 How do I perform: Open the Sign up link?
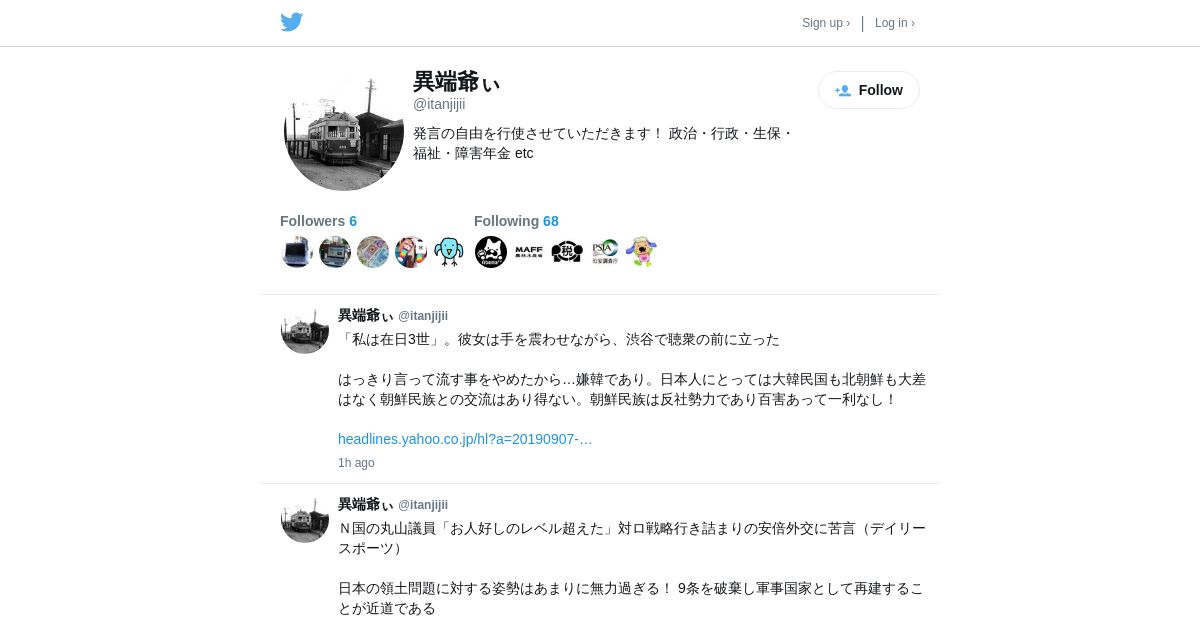pos(826,23)
